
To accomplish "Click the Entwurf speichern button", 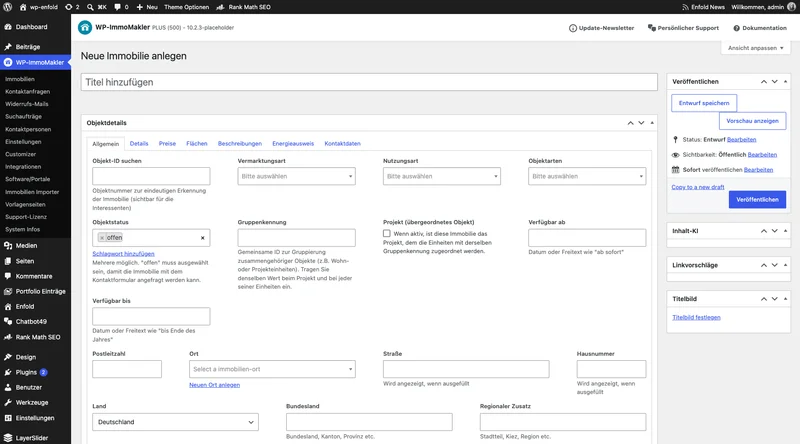I will click(704, 103).
